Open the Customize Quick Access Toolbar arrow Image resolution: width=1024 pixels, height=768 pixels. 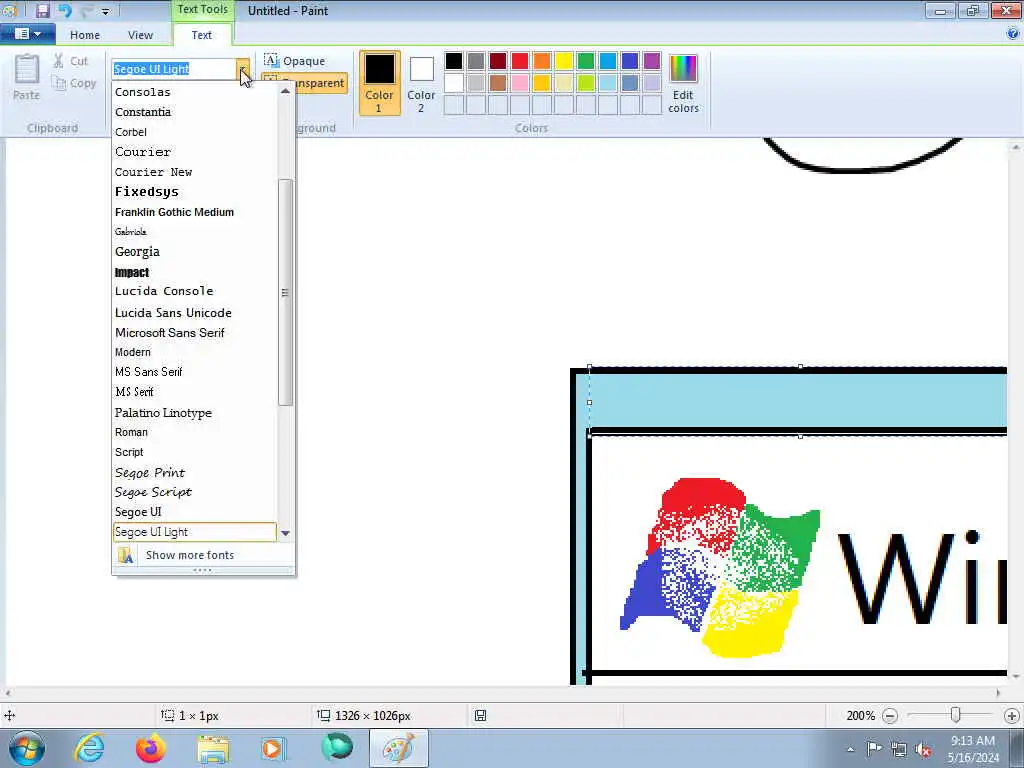pos(106,11)
